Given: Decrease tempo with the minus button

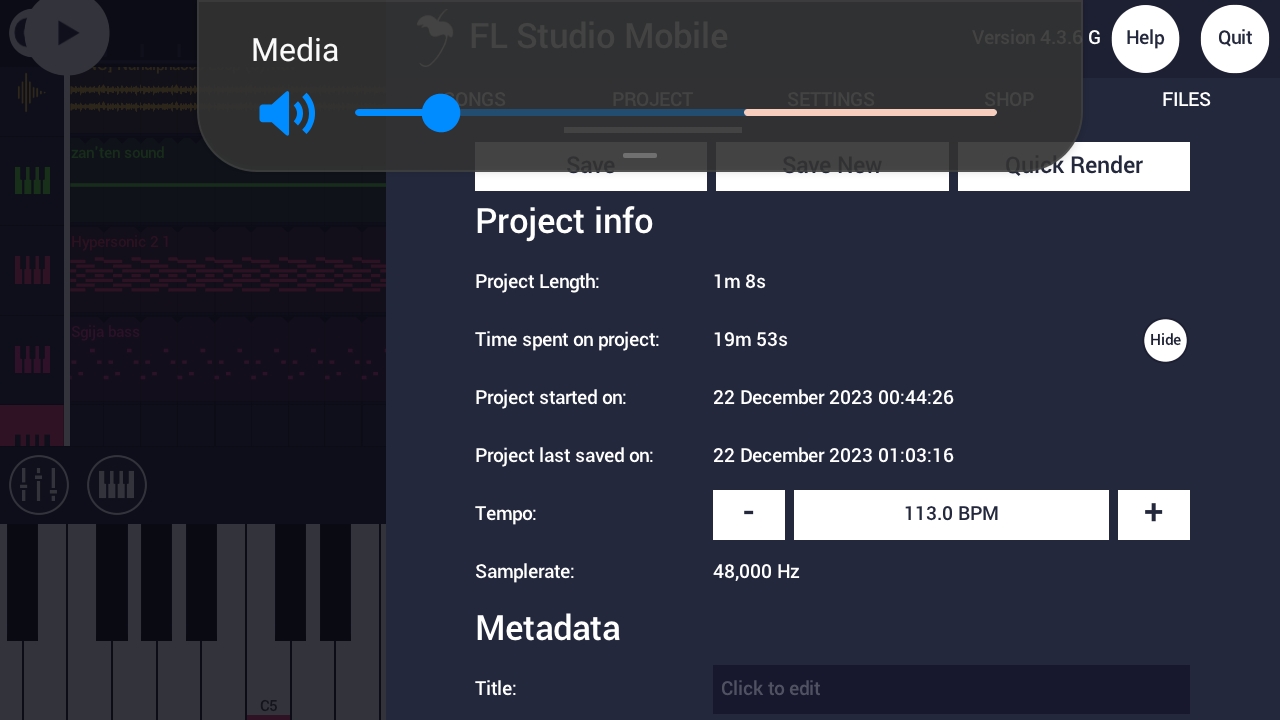Looking at the screenshot, I should point(749,514).
